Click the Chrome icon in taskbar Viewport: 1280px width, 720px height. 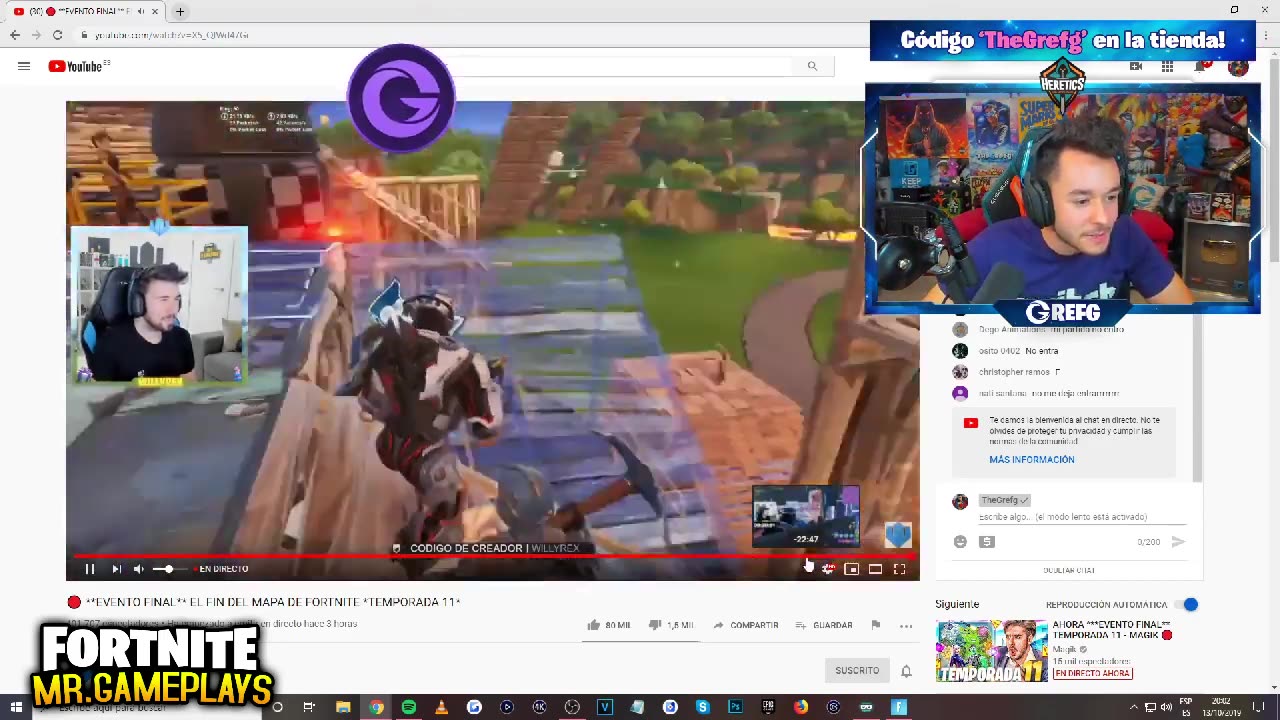(x=376, y=707)
